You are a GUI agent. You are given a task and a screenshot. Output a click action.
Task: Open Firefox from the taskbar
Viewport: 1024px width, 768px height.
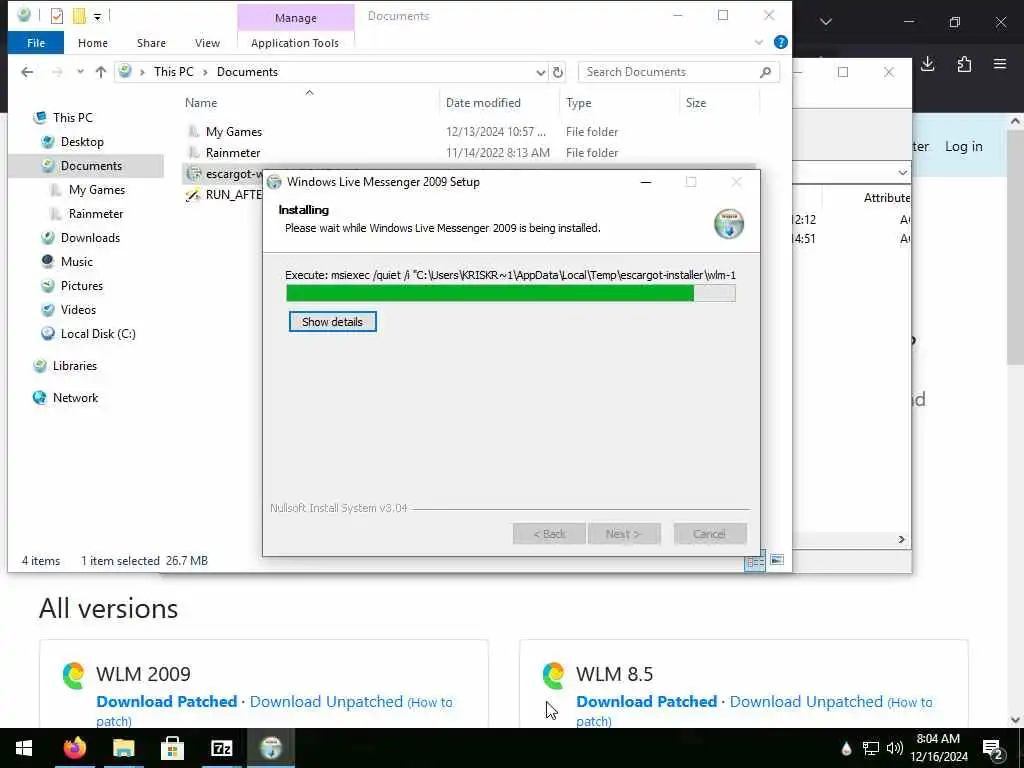(x=74, y=748)
